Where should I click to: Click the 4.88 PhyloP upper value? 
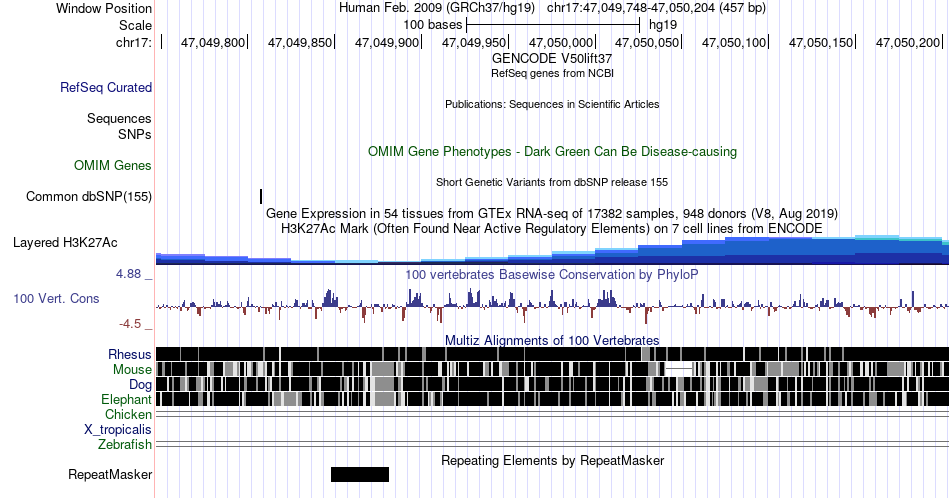point(128,274)
